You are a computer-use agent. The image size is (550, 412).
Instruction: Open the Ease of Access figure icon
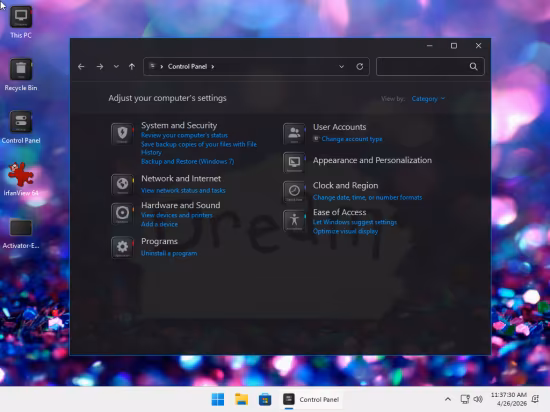tap(294, 221)
